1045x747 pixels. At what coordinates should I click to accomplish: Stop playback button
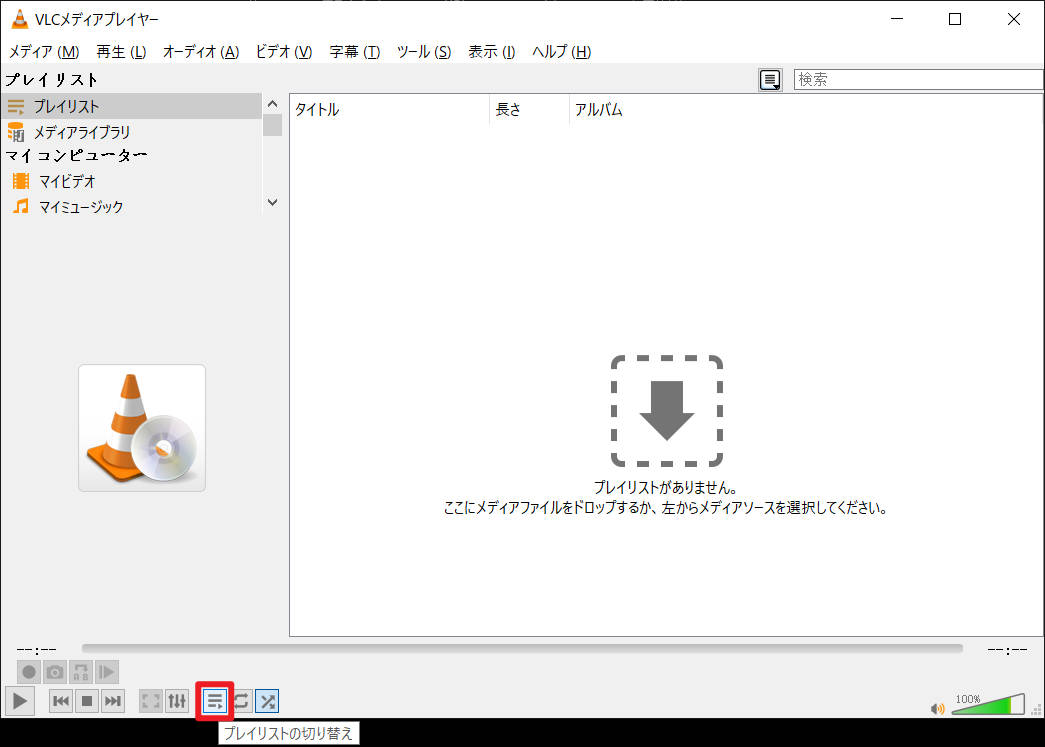tap(87, 701)
